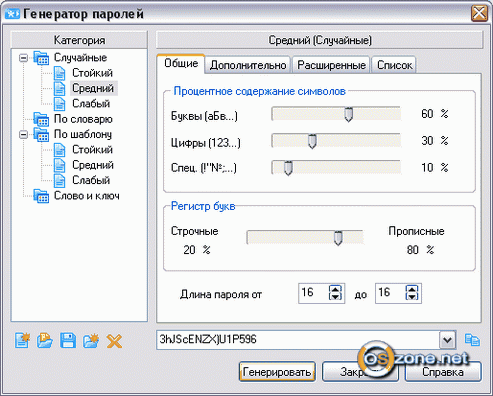Image resolution: width=493 pixels, height=396 pixels.
Task: Decrease minimum password length with down arrow
Action: click(335, 297)
